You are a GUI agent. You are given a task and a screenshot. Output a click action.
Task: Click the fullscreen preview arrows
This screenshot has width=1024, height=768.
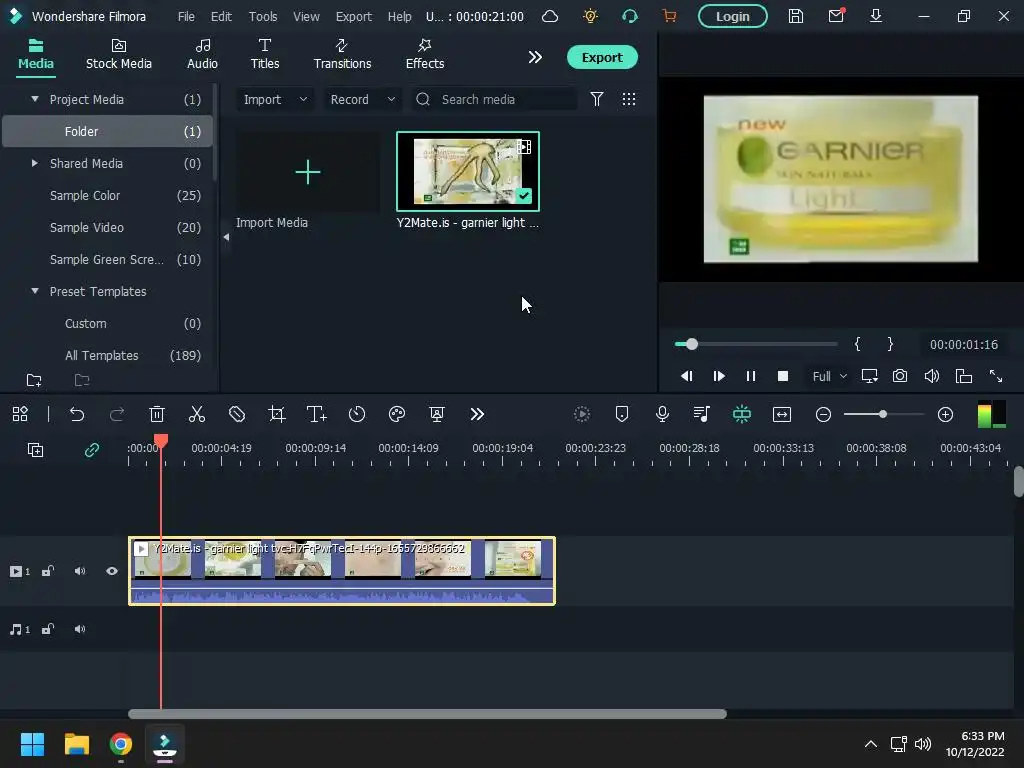click(996, 376)
